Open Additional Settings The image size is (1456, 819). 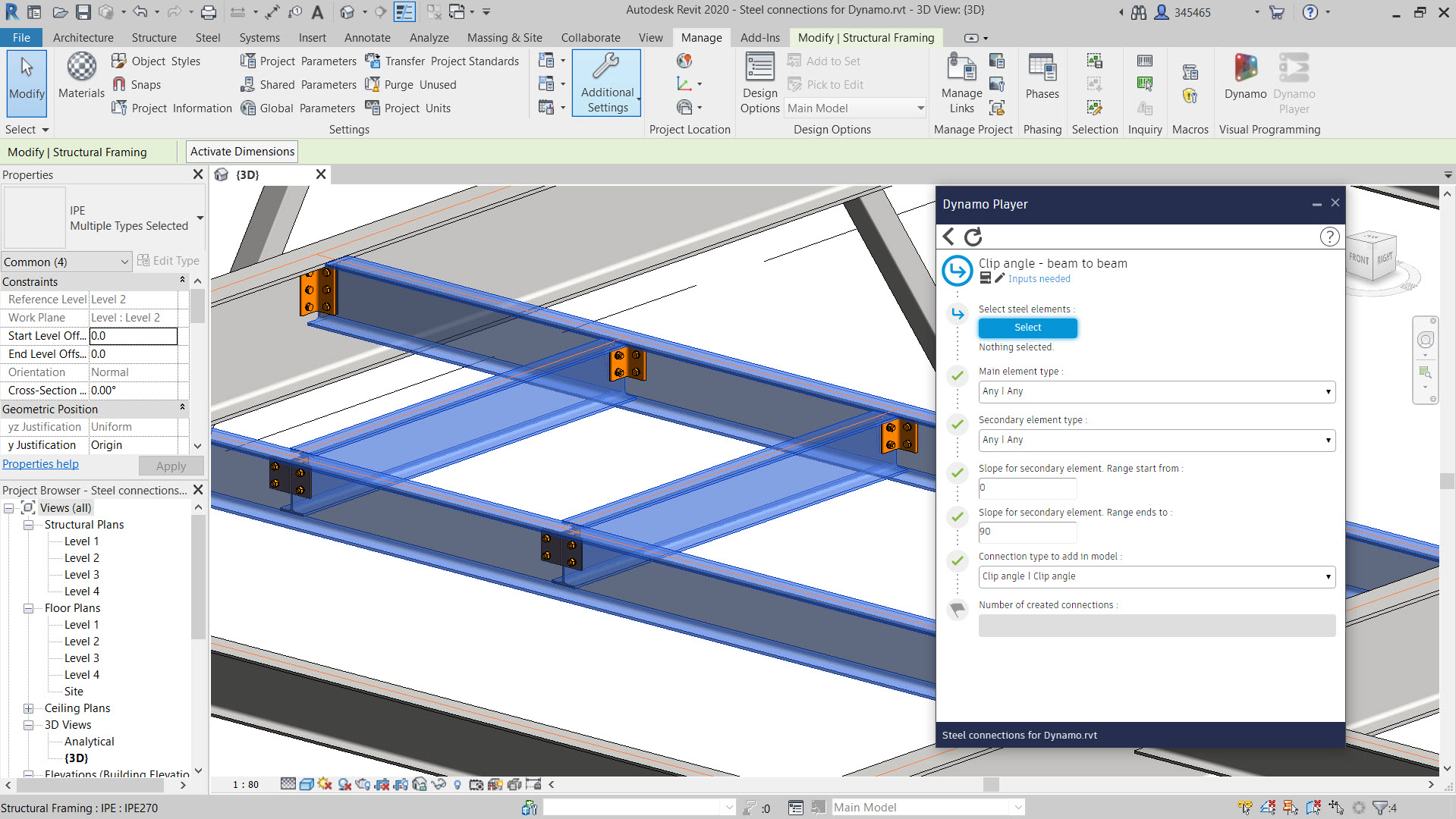(606, 83)
